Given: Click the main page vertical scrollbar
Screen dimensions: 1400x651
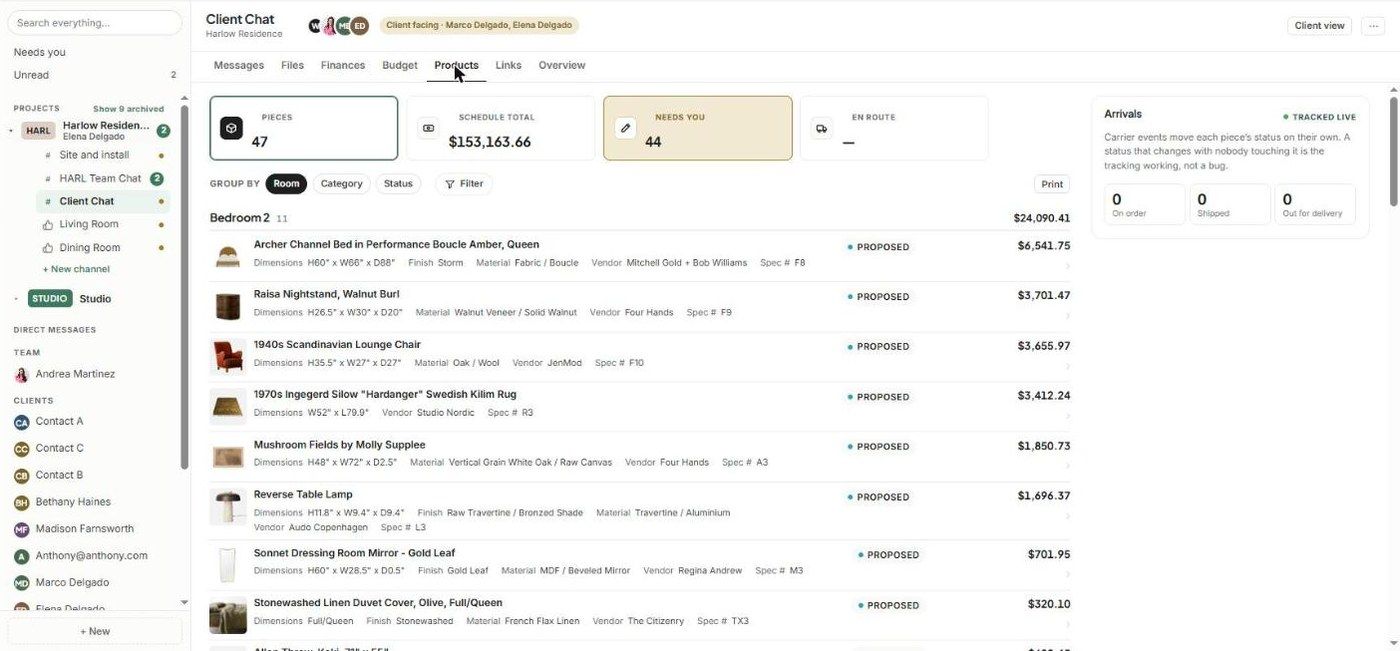Looking at the screenshot, I should point(1393,150).
